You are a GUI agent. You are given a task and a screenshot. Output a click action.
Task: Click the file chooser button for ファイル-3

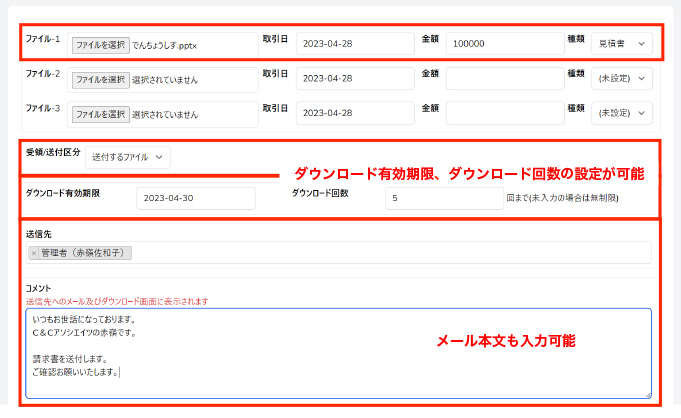[100, 114]
